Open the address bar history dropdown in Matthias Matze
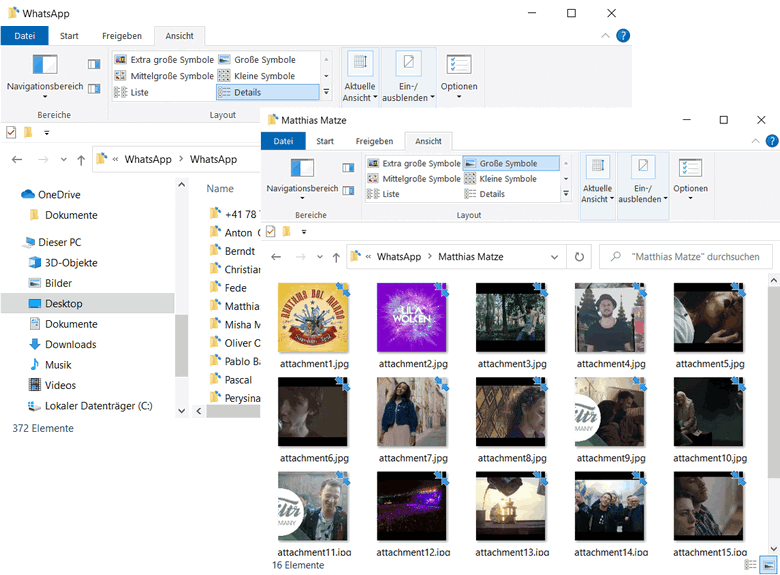 [x=554, y=257]
